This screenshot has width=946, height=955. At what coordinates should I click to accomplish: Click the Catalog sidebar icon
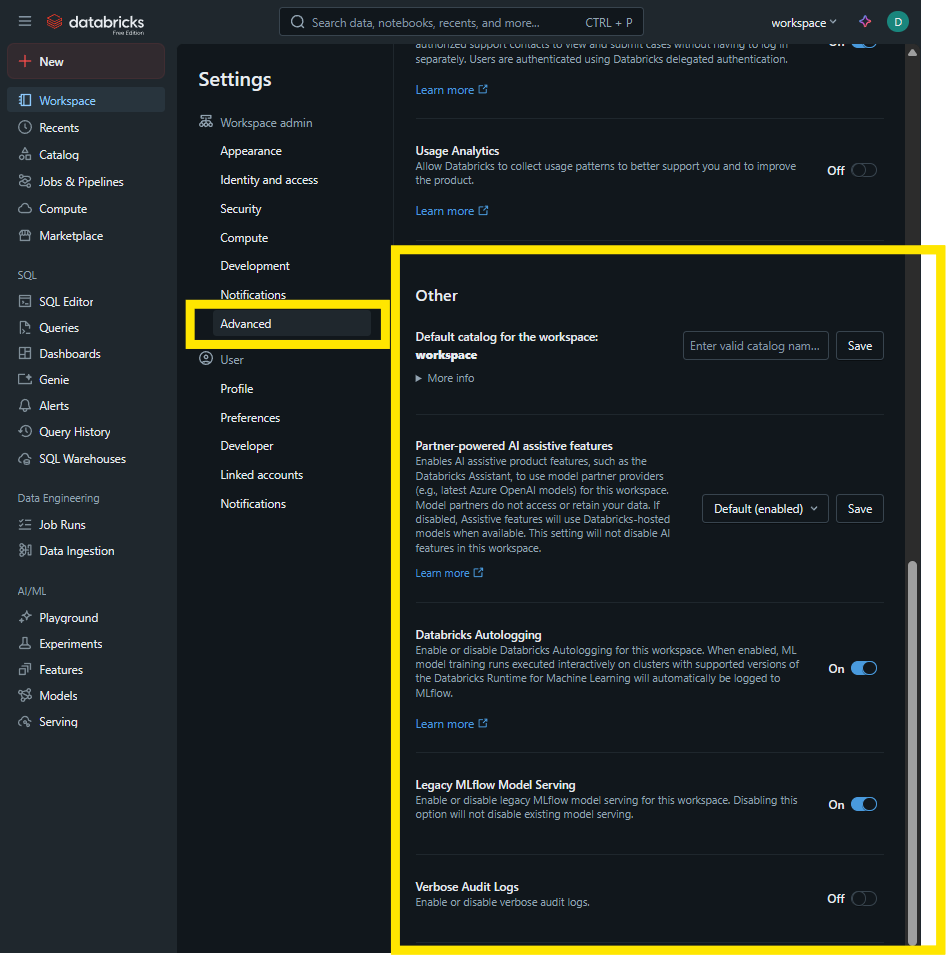tap(25, 154)
